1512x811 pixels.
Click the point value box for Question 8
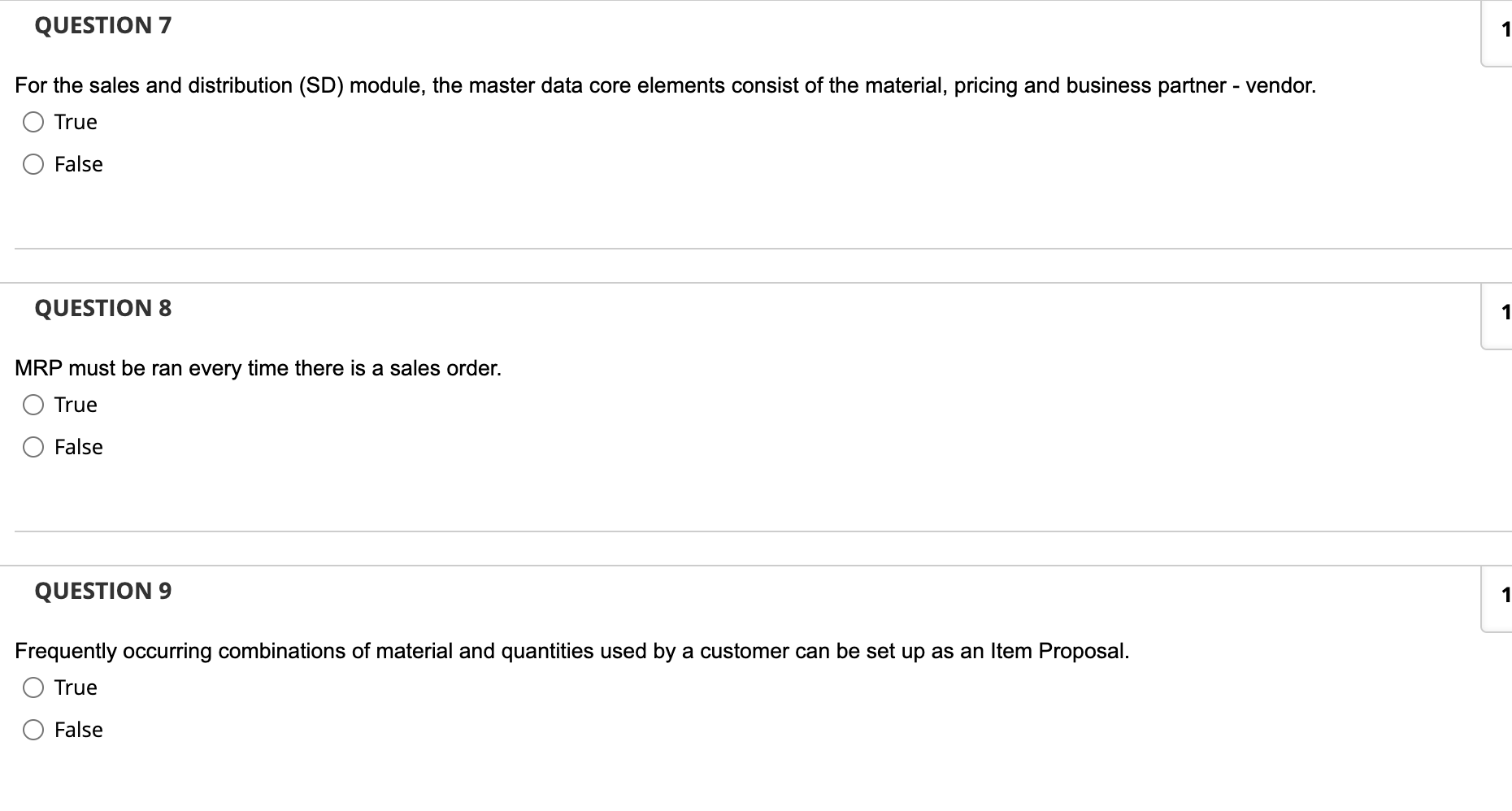(x=1499, y=314)
